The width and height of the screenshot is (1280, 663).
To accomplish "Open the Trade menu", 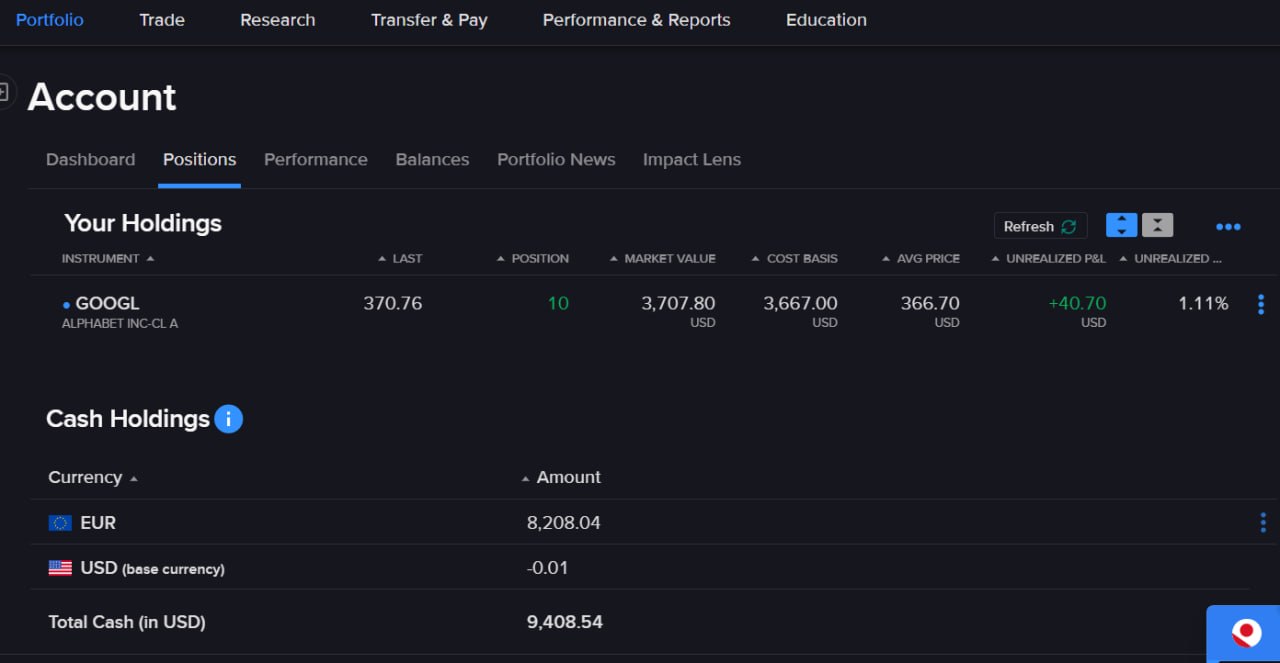I will 162,20.
